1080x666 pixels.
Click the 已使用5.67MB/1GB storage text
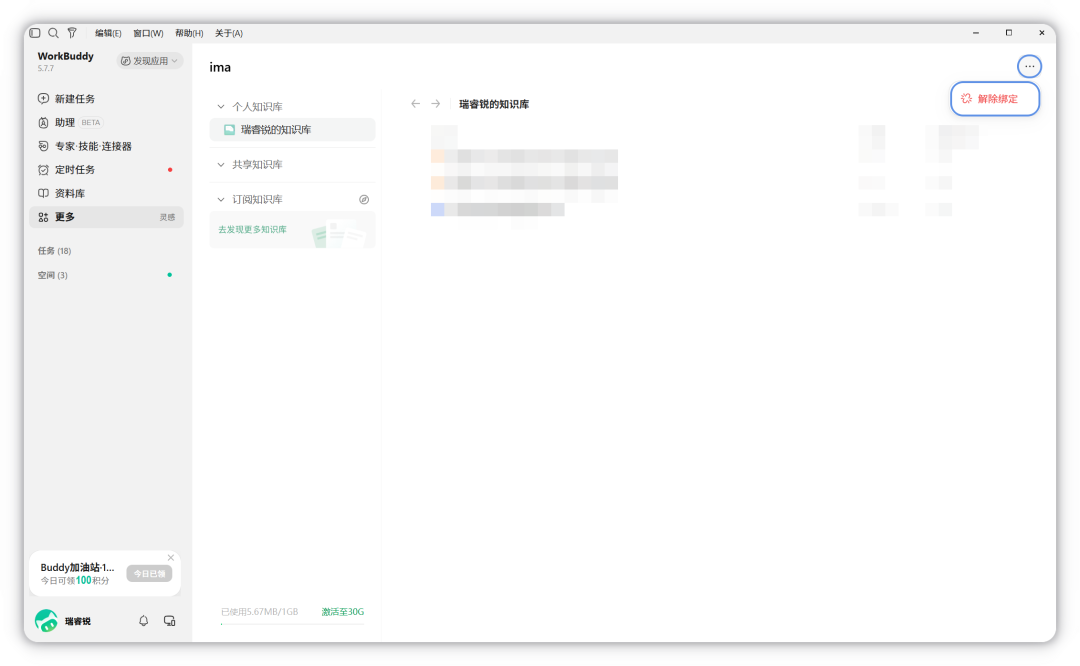(260, 612)
